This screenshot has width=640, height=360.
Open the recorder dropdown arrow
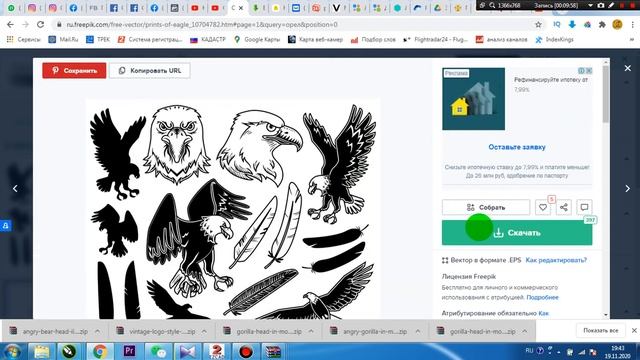click(590, 5)
